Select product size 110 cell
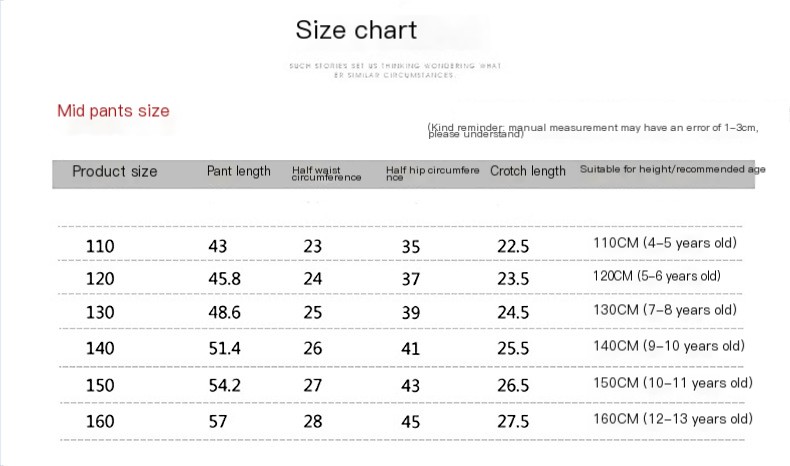 point(101,246)
